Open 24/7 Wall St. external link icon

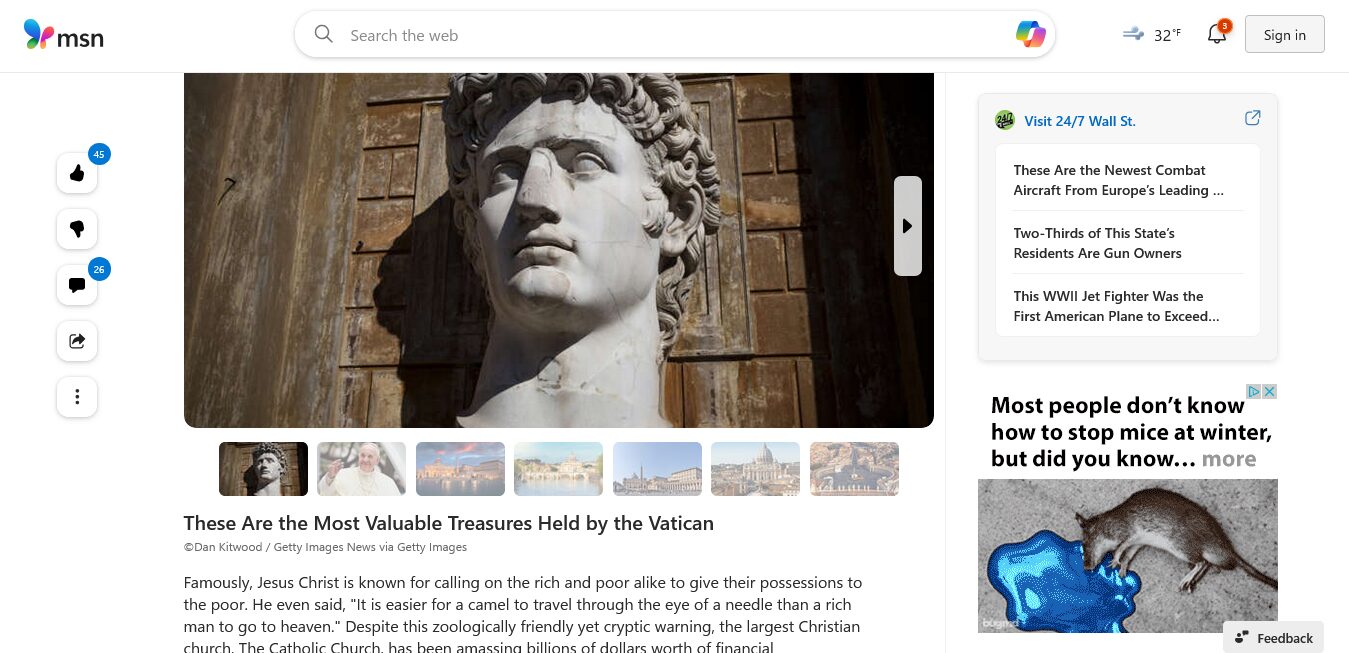pyautogui.click(x=1252, y=118)
